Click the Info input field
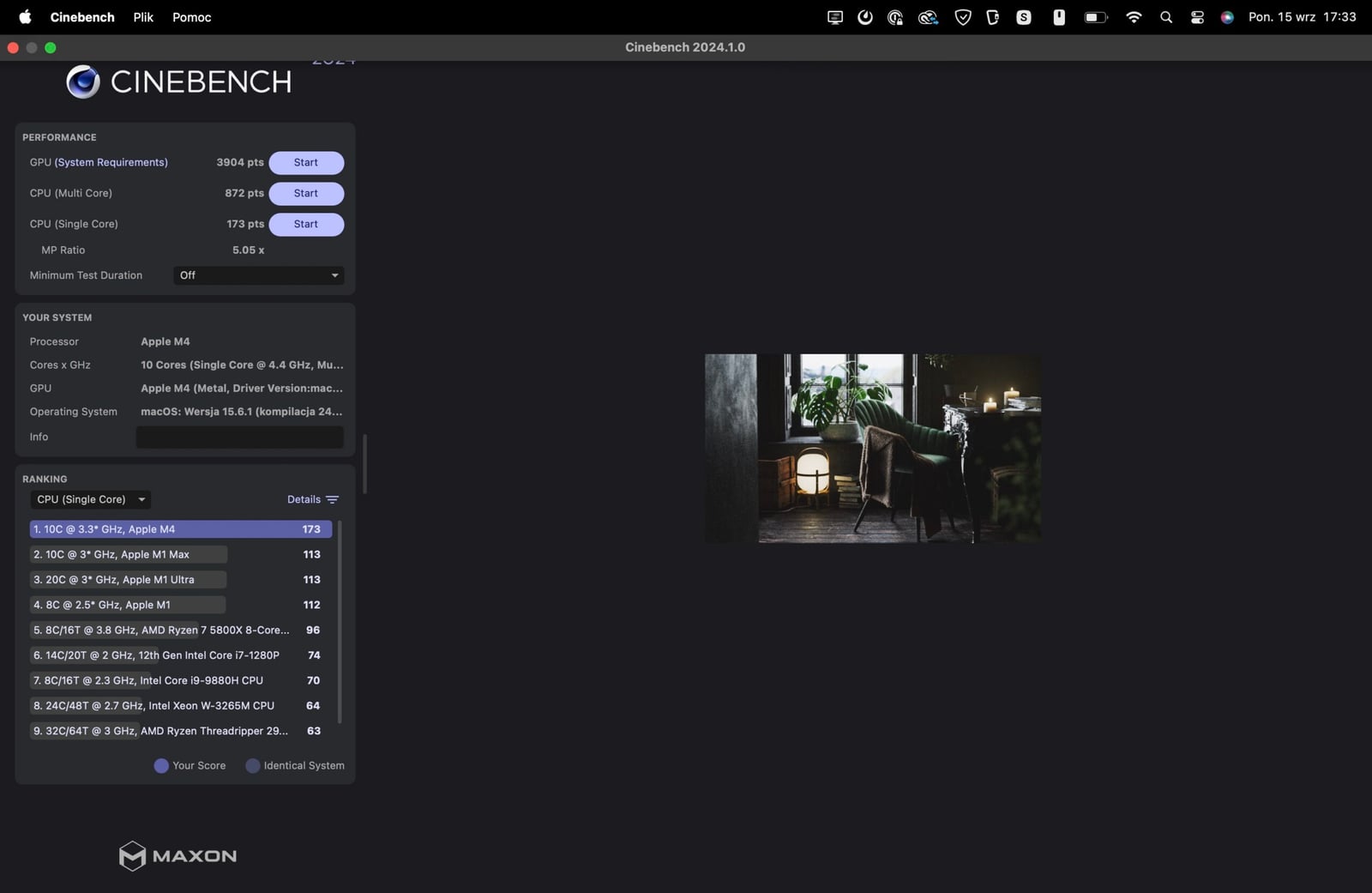The height and width of the screenshot is (893, 1372). pos(239,437)
